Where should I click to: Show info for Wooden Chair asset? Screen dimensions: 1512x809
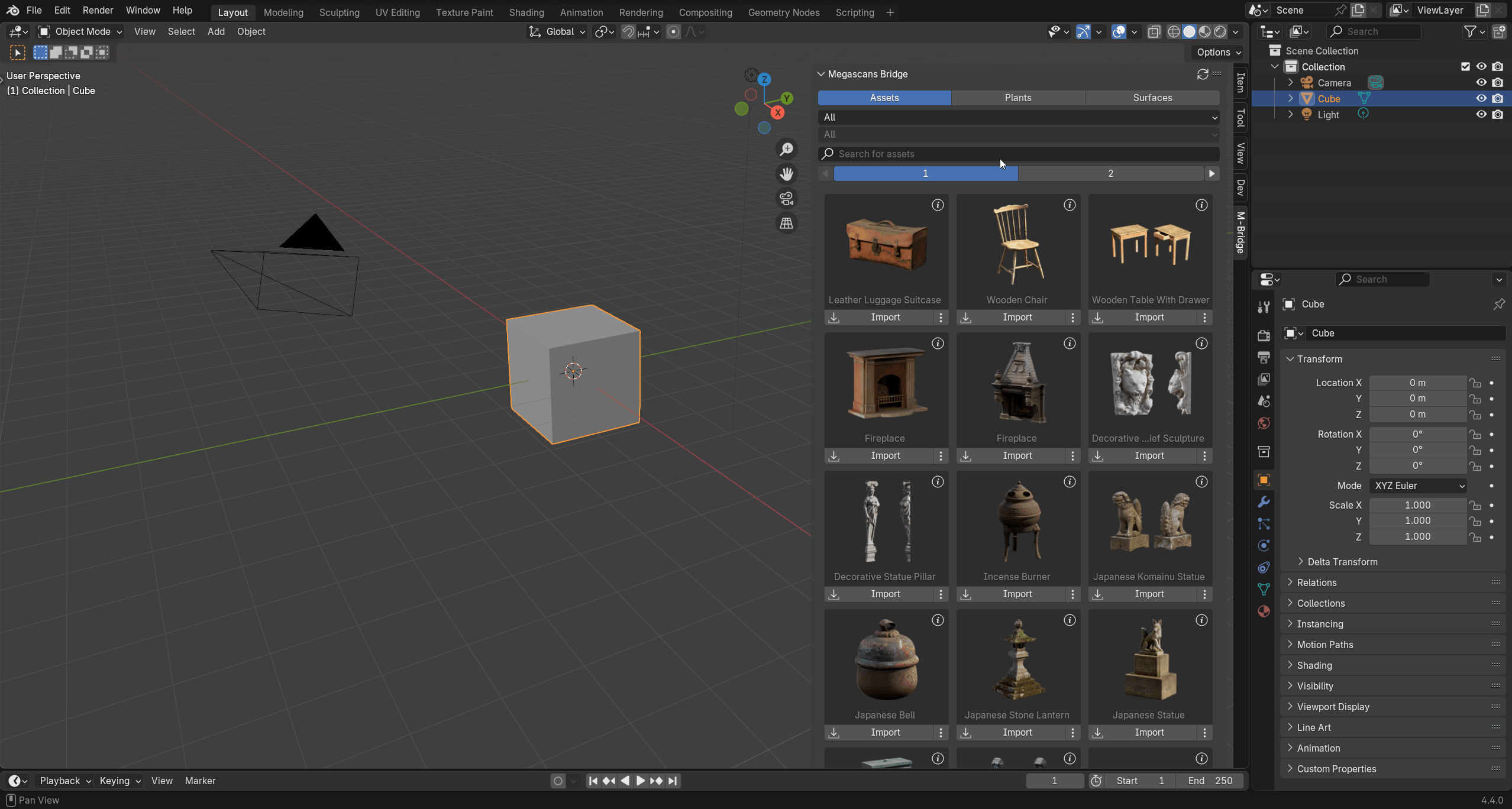pyautogui.click(x=1070, y=205)
